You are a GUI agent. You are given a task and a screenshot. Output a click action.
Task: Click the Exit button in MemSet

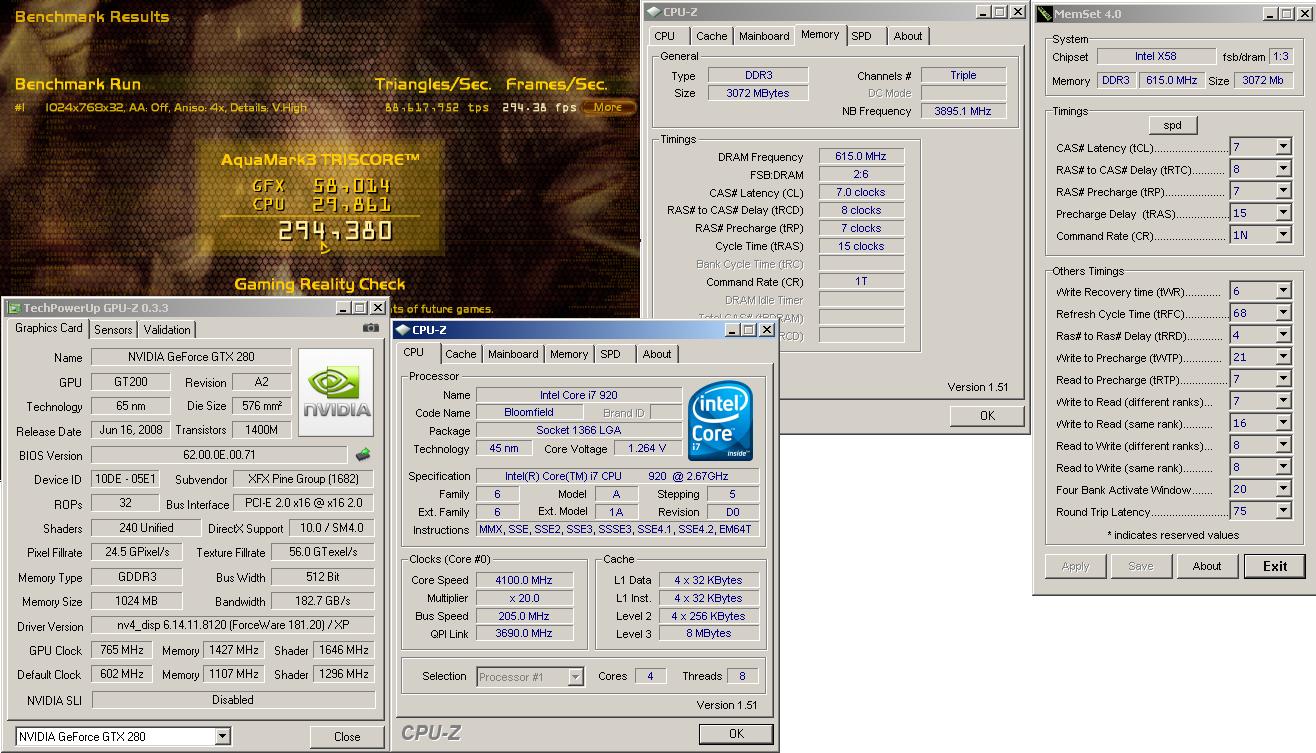(1275, 566)
